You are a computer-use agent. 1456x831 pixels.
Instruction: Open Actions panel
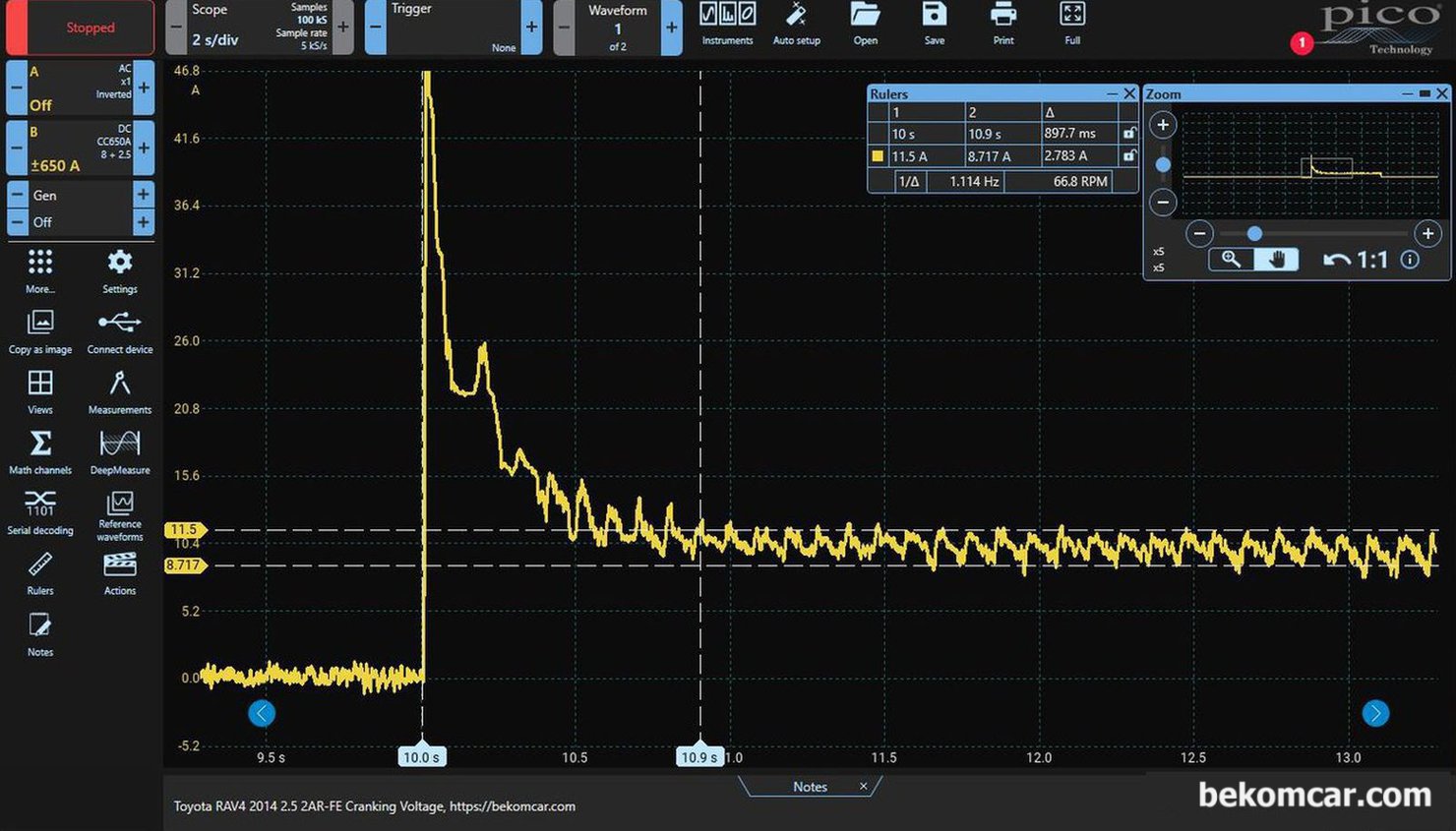tap(120, 574)
